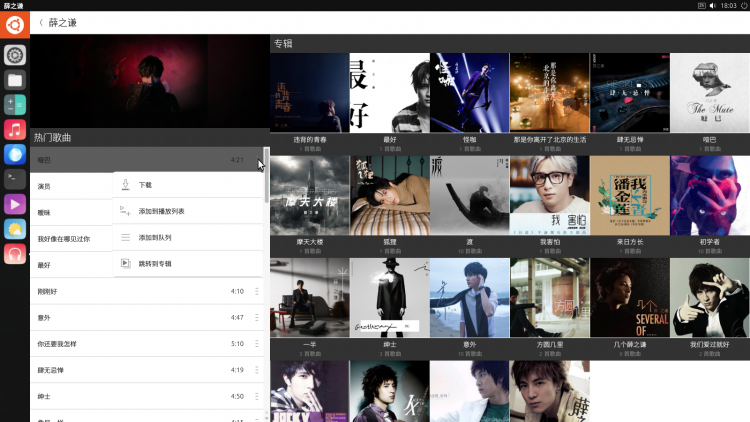Choose 下载 from the context menu
Screen dimensions: 750x422
tap(188, 185)
